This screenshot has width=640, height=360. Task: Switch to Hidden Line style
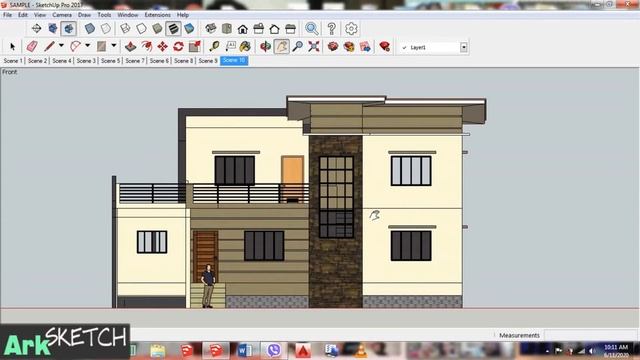coord(141,29)
